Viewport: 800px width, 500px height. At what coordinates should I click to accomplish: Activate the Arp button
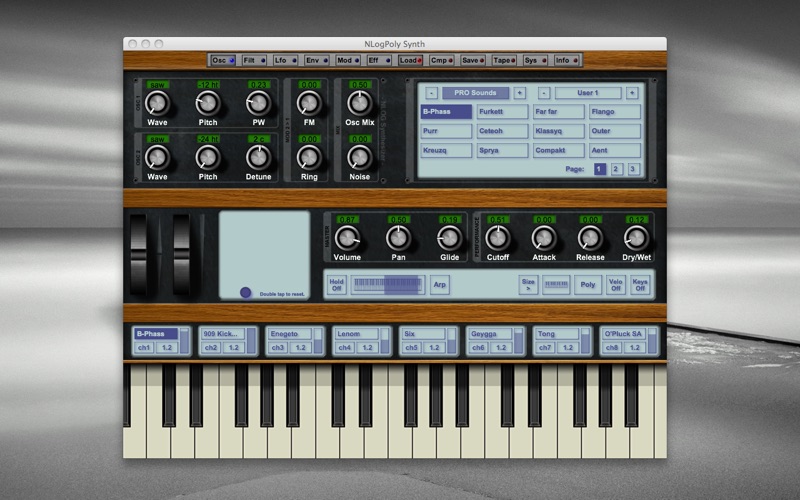[439, 285]
